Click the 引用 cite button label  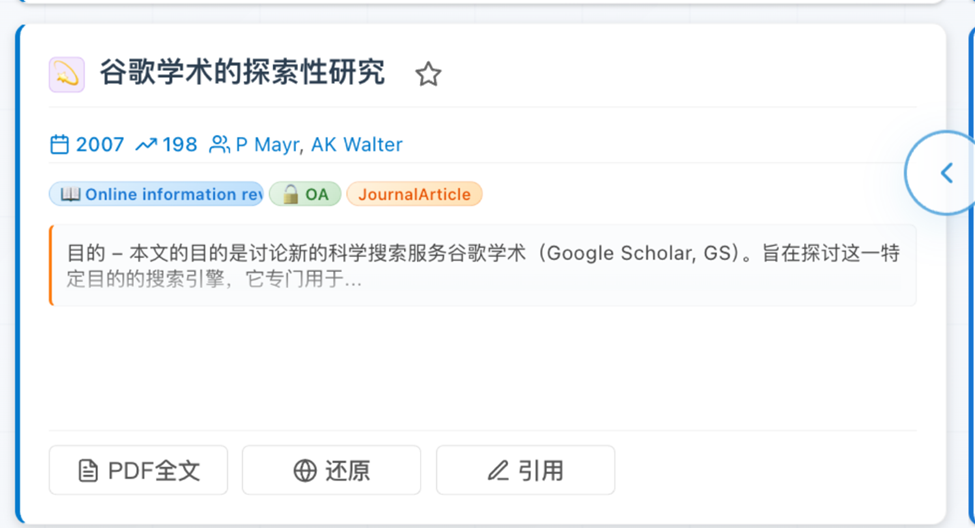[x=541, y=470]
